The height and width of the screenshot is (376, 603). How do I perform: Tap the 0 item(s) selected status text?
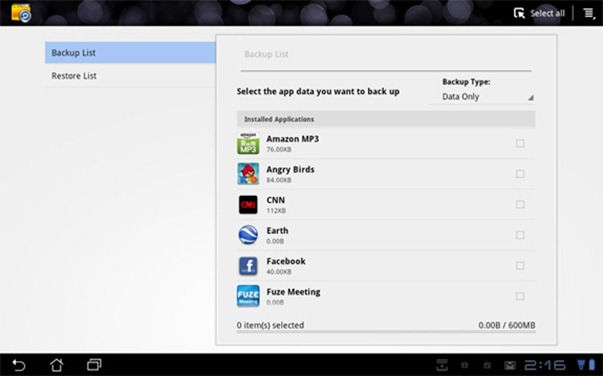pyautogui.click(x=270, y=325)
